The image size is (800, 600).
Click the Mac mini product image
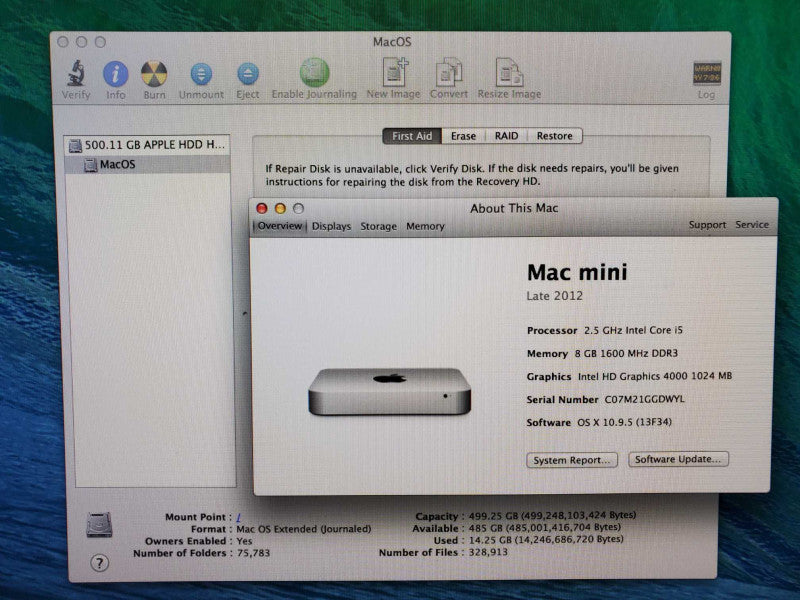[389, 391]
